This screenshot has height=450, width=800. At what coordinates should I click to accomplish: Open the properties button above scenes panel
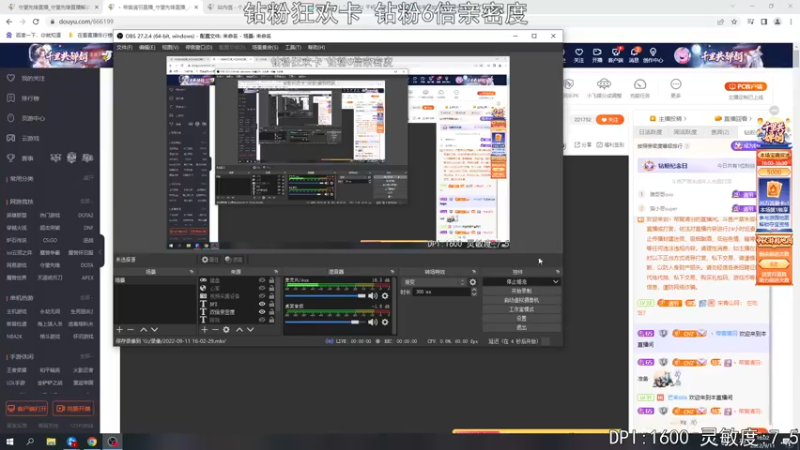click(210, 260)
